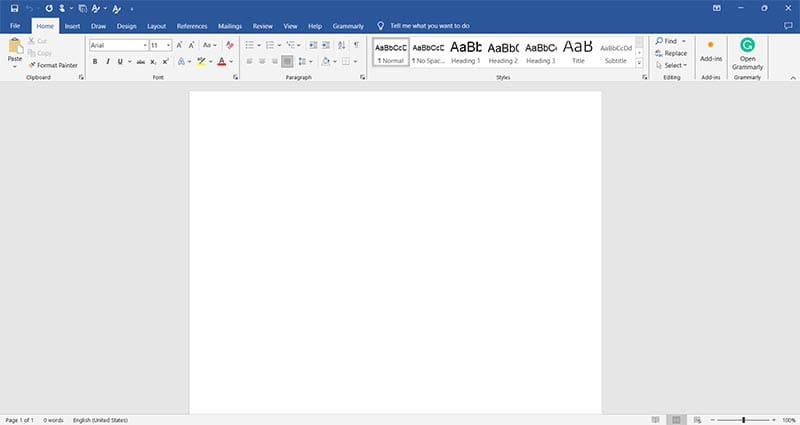Click the Multilevel List icon
Screen dimensions: 800x425
point(291,45)
